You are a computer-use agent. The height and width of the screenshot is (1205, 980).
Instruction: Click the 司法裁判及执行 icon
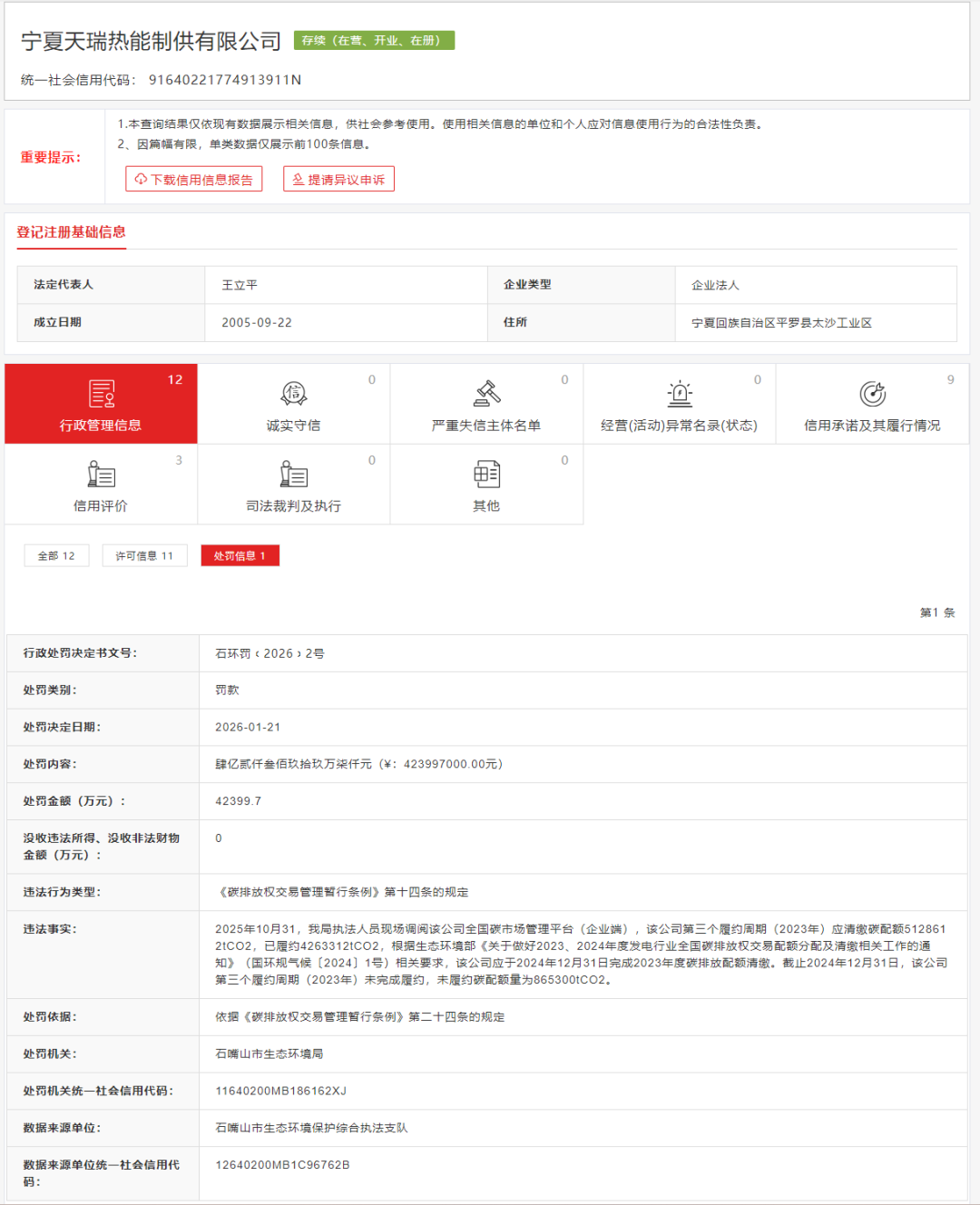[293, 475]
